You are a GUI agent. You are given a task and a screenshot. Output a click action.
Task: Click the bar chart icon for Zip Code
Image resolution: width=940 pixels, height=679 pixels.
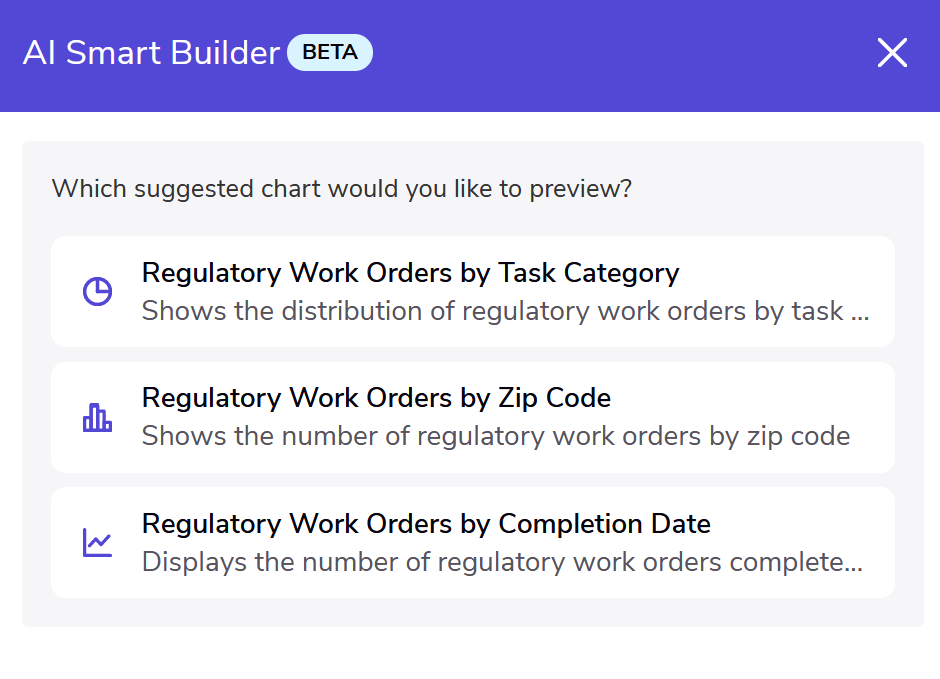(97, 417)
